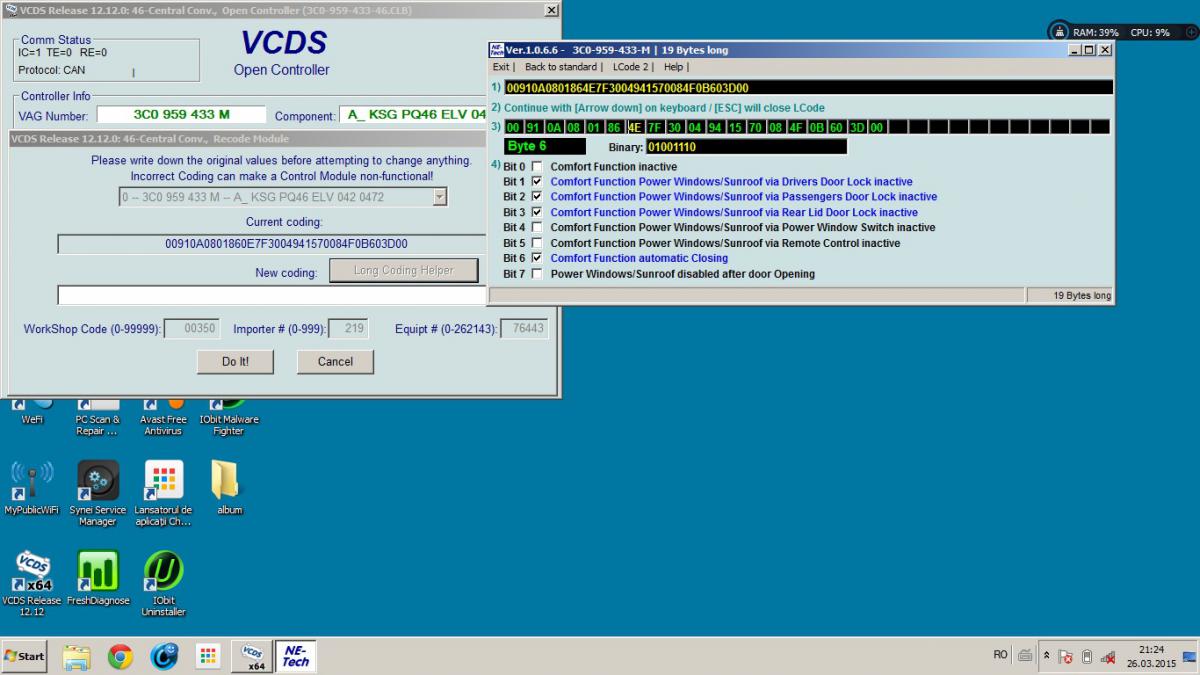Image resolution: width=1200 pixels, height=675 pixels.
Task: Click the Binary value field 01001110
Action: [746, 147]
